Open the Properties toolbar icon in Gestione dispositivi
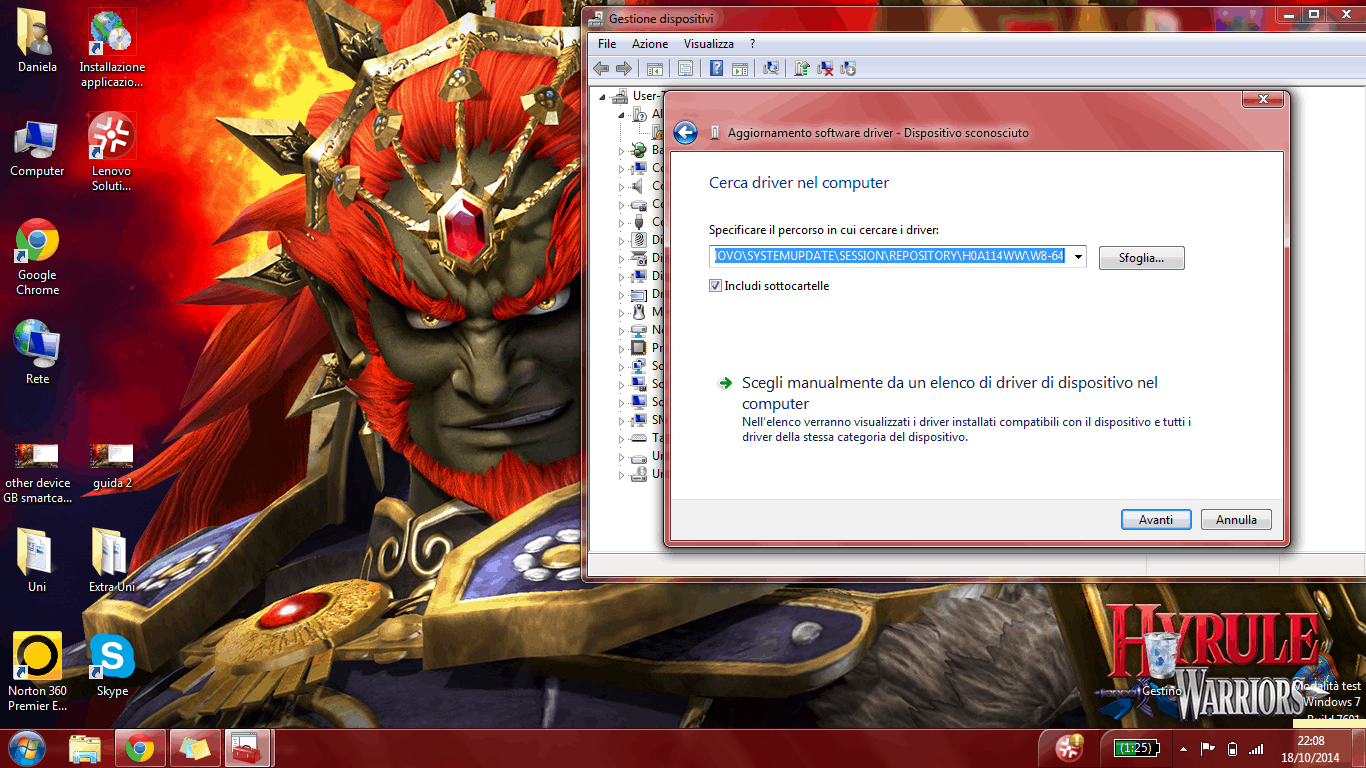The width and height of the screenshot is (1366, 768). 685,69
